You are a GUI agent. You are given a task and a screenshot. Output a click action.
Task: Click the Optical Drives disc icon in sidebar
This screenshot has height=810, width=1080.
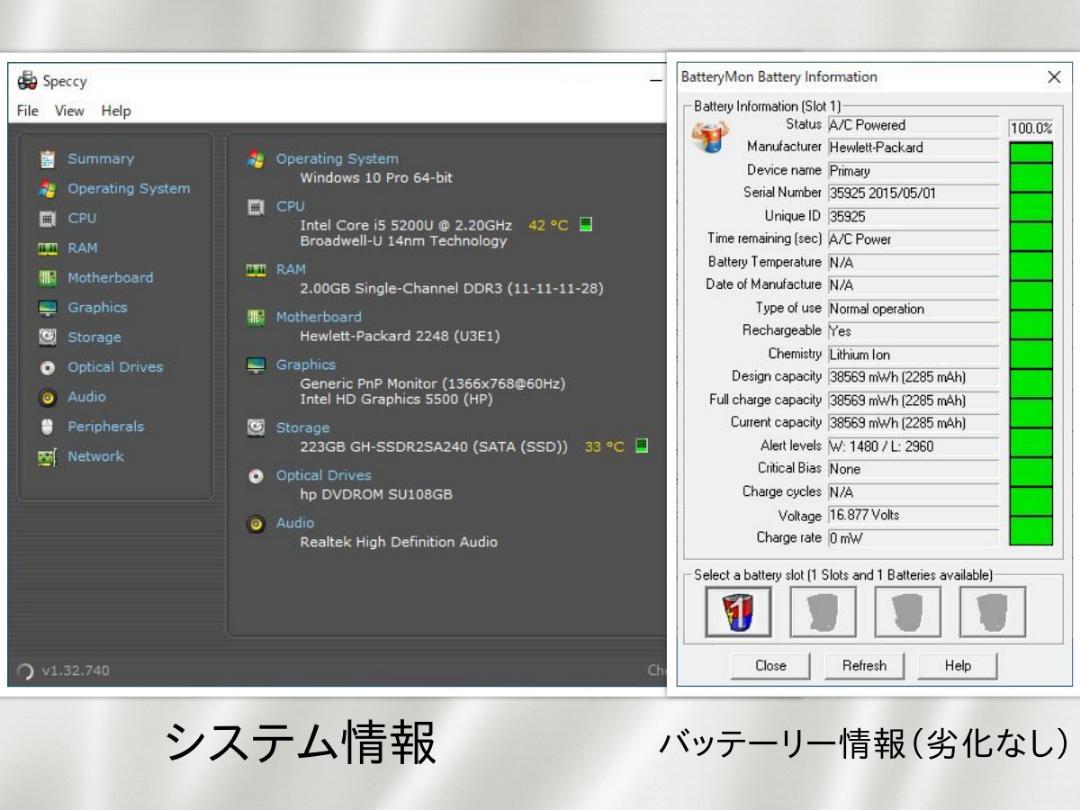pos(47,368)
